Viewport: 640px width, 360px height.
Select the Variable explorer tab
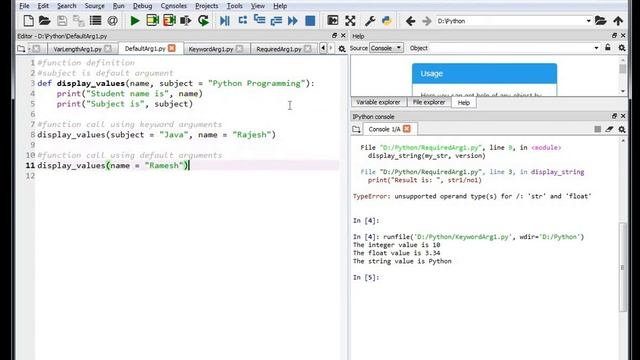[378, 102]
